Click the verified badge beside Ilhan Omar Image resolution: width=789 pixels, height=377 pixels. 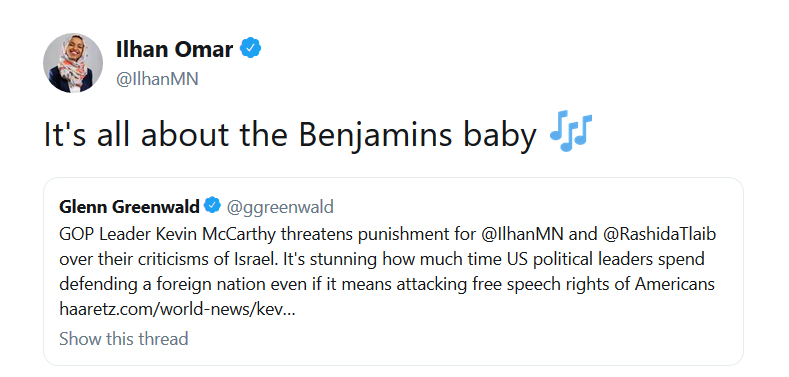(250, 49)
